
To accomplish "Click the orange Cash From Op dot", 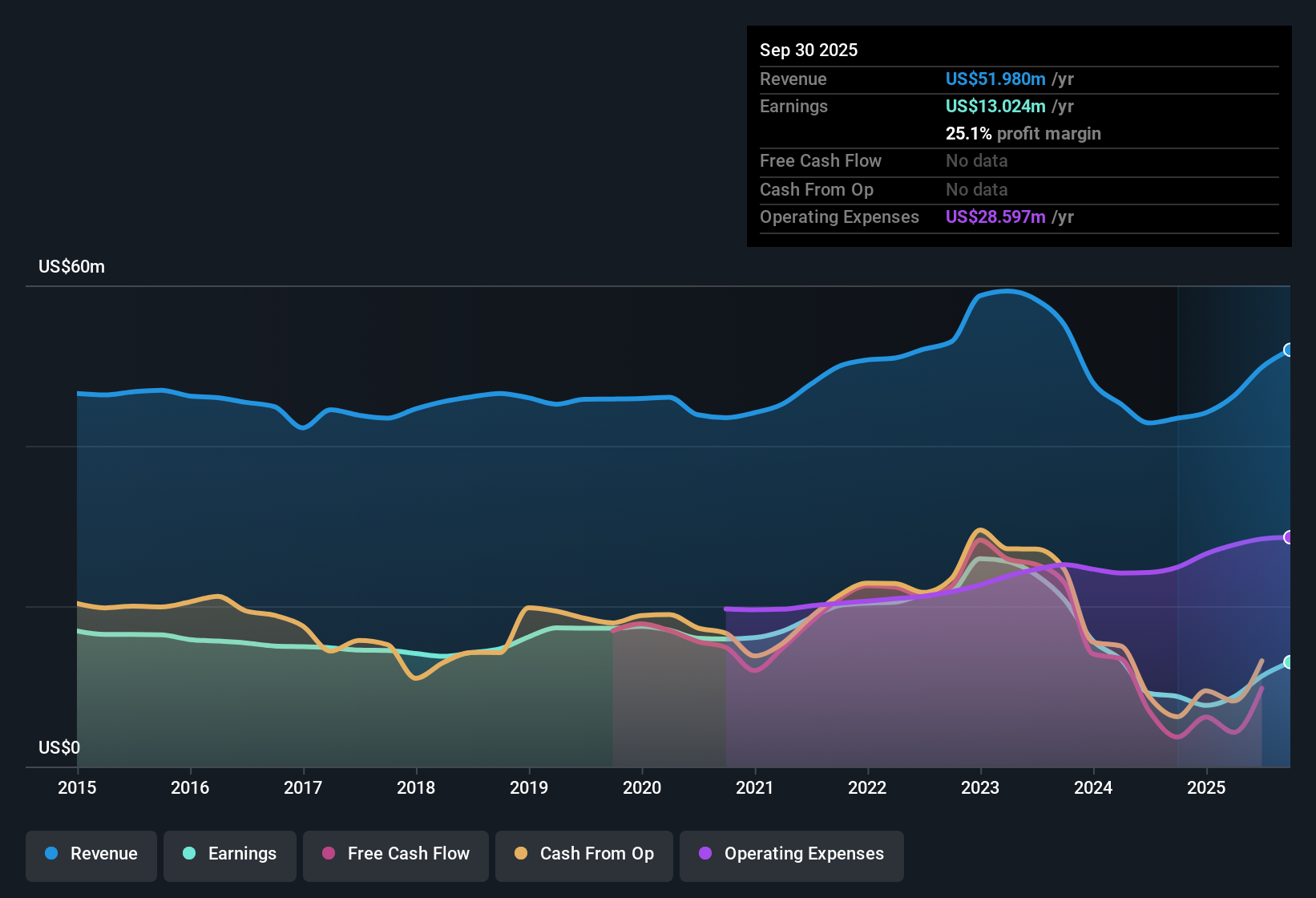I will click(x=521, y=853).
